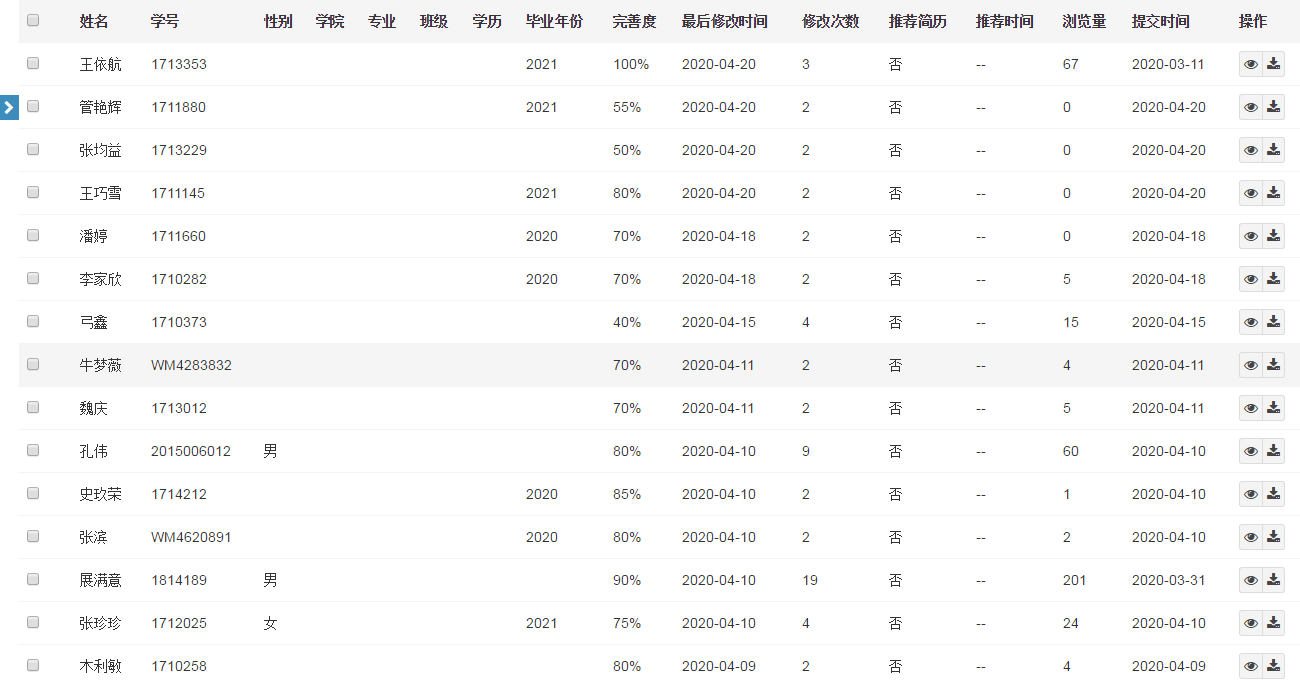Viewport: 1300px width, 685px height.
Task: Download resume of 牛梦薇
Action: pyautogui.click(x=1273, y=365)
